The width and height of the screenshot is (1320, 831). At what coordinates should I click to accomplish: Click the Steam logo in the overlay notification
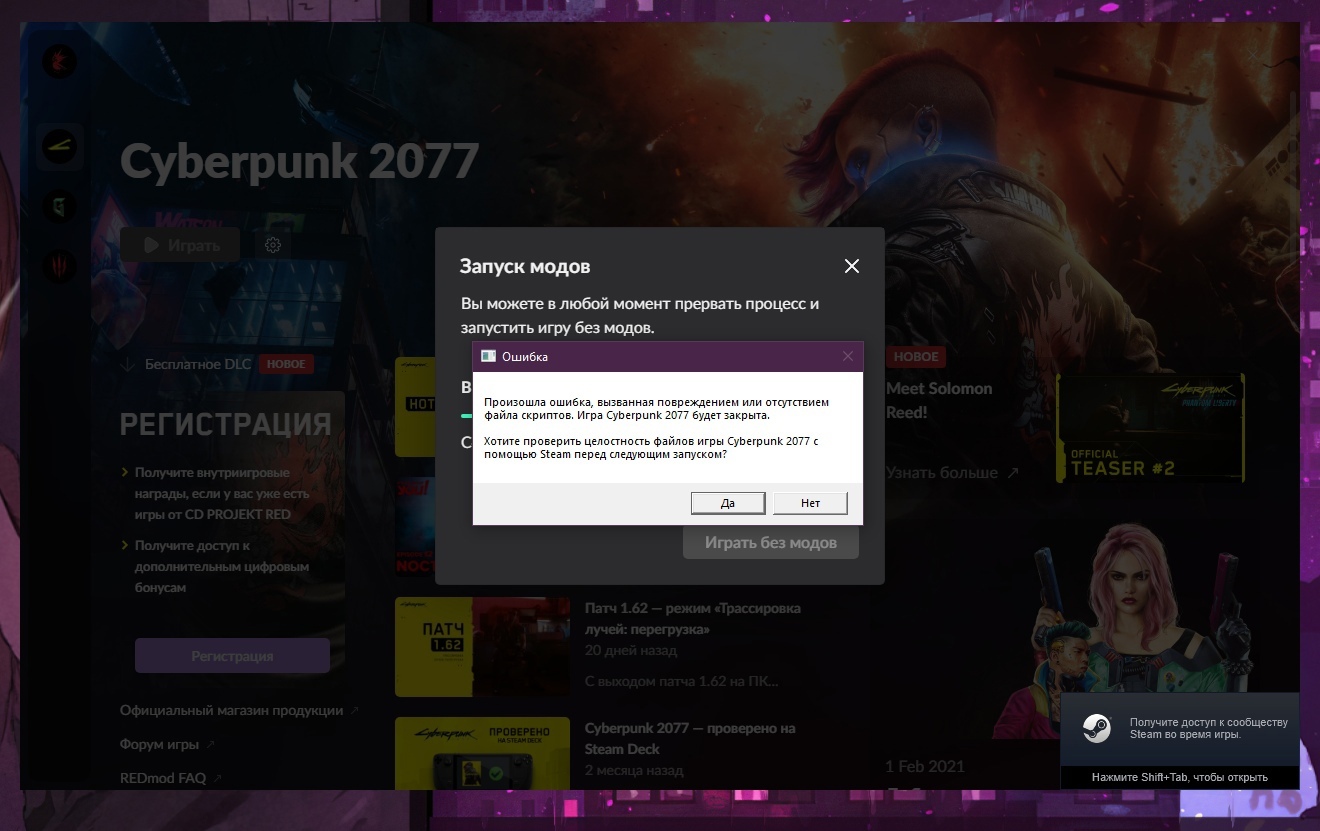tap(1097, 728)
